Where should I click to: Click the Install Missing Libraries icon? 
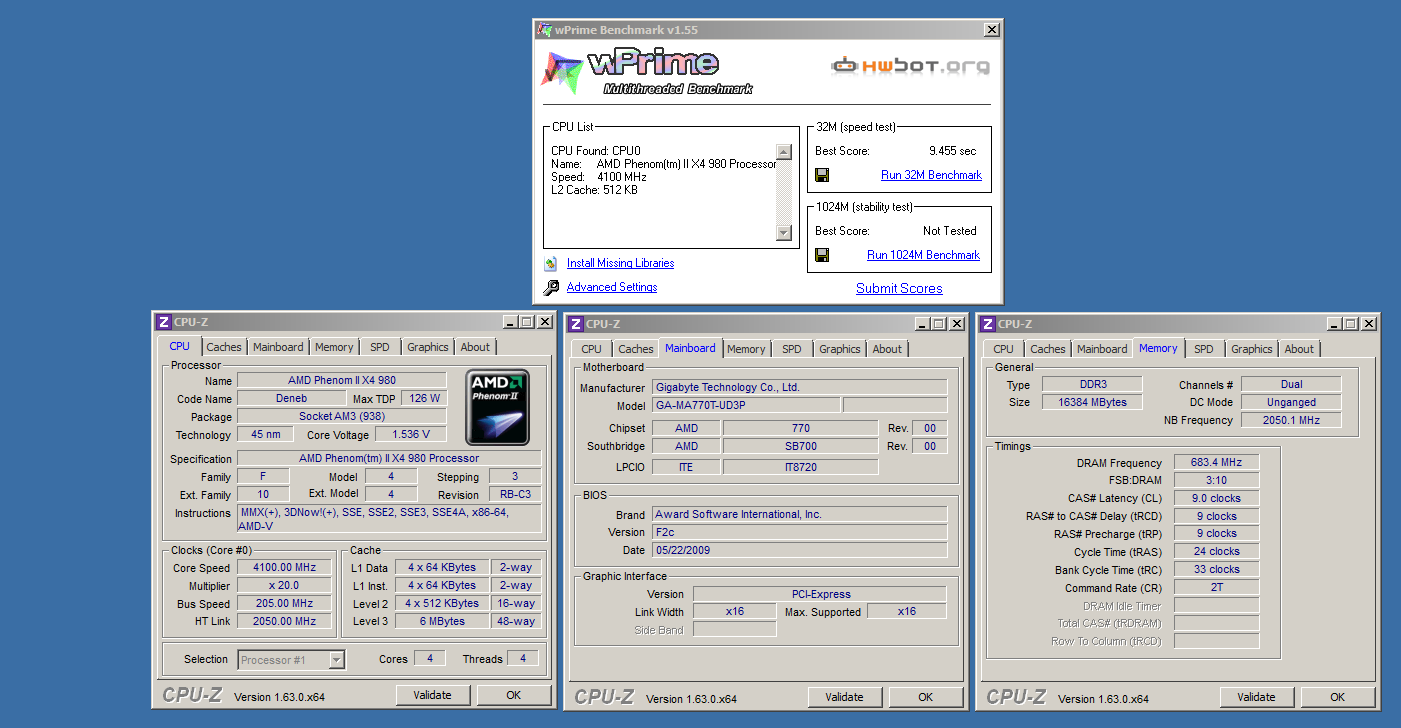(551, 264)
